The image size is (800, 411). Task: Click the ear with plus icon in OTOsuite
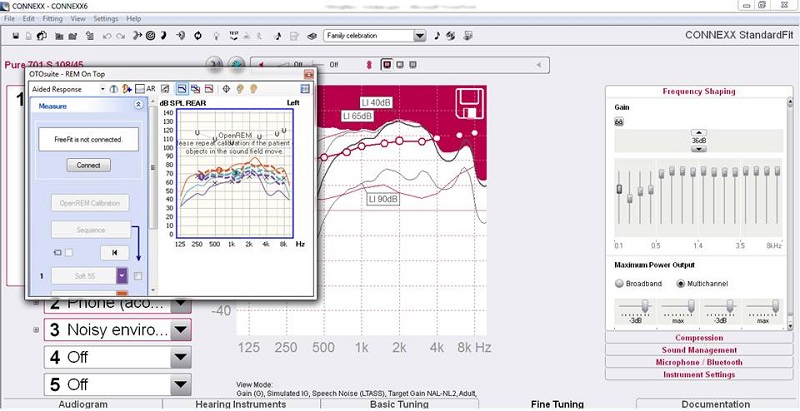click(x=127, y=89)
